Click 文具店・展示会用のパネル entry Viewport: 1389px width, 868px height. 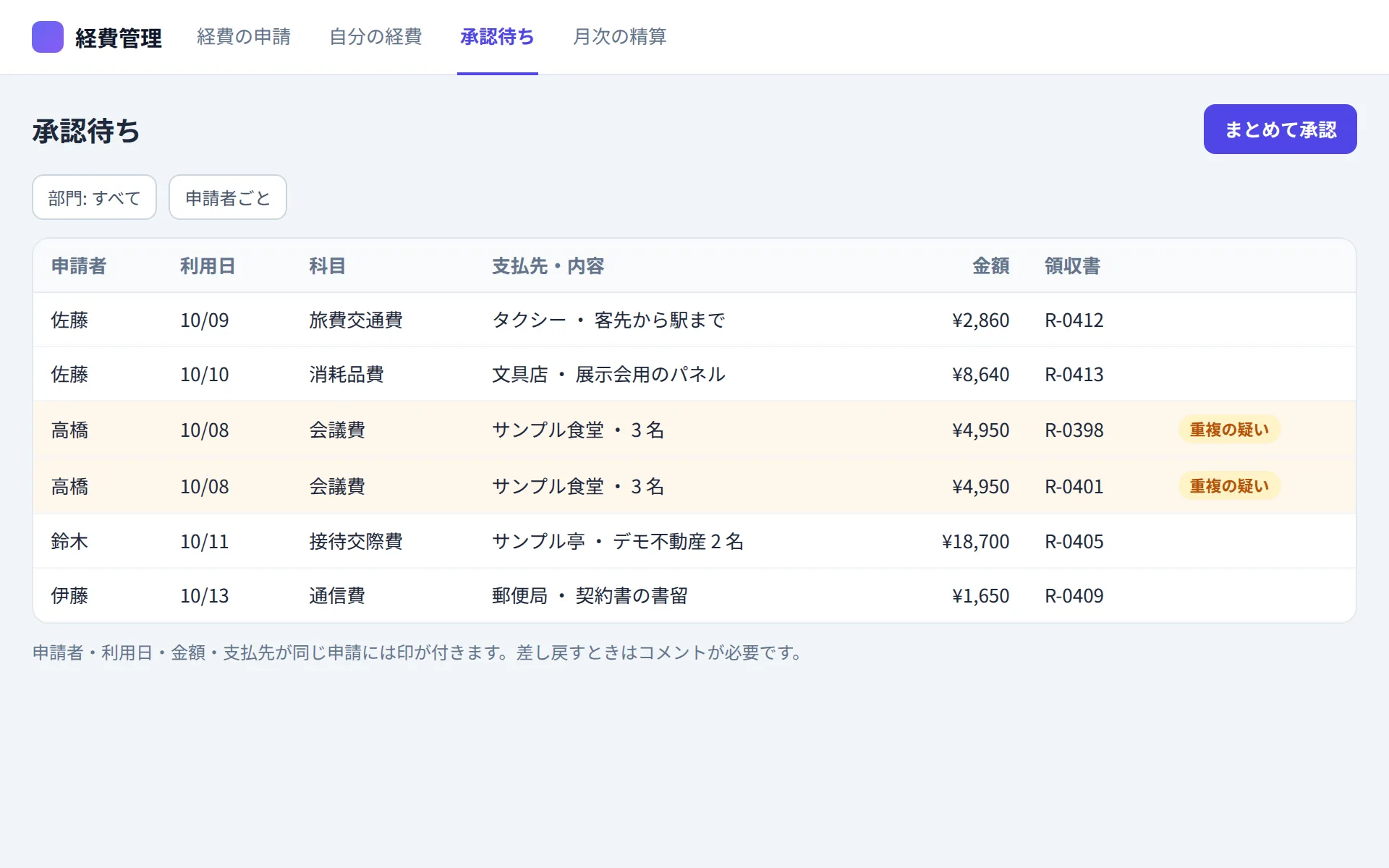click(608, 375)
